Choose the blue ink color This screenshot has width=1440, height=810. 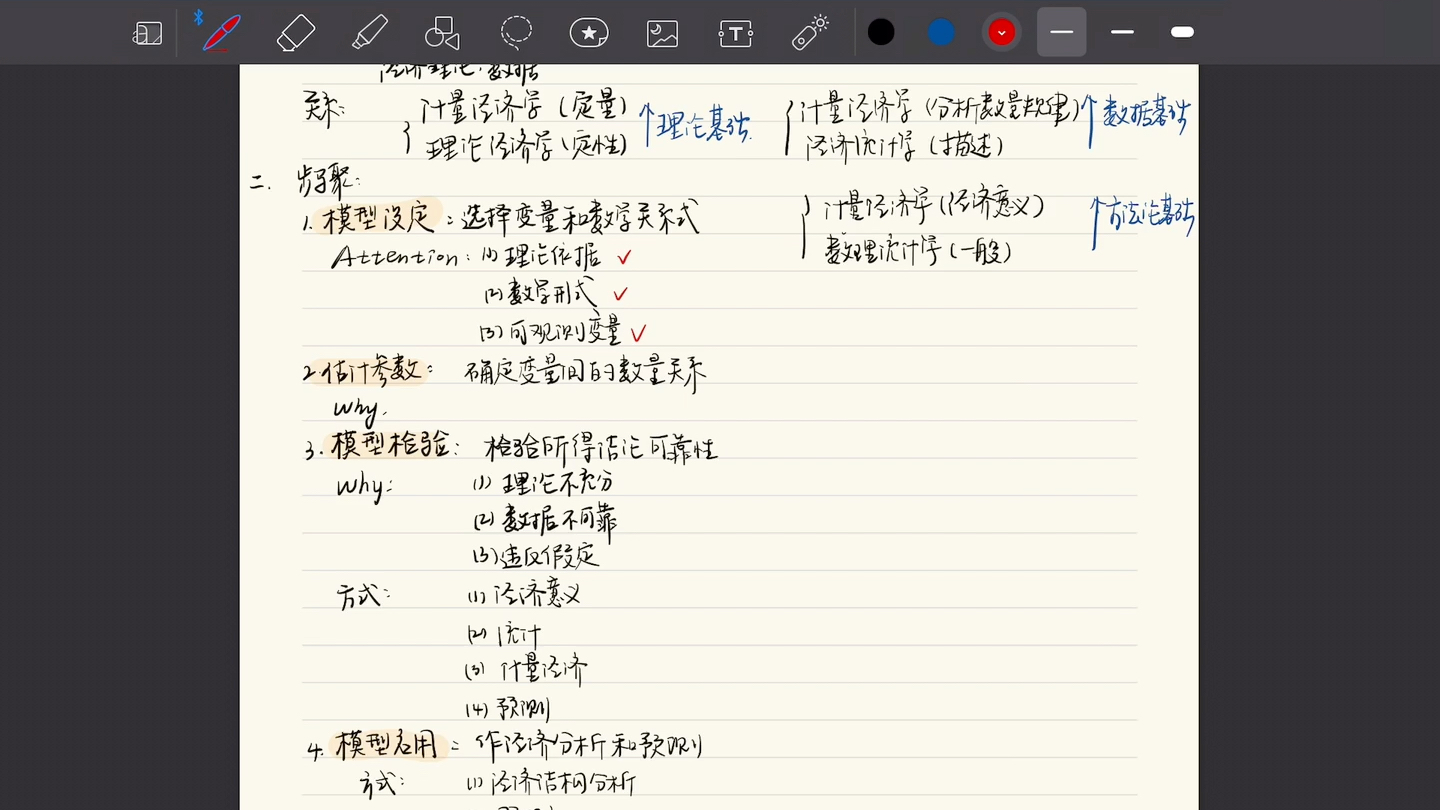point(941,31)
